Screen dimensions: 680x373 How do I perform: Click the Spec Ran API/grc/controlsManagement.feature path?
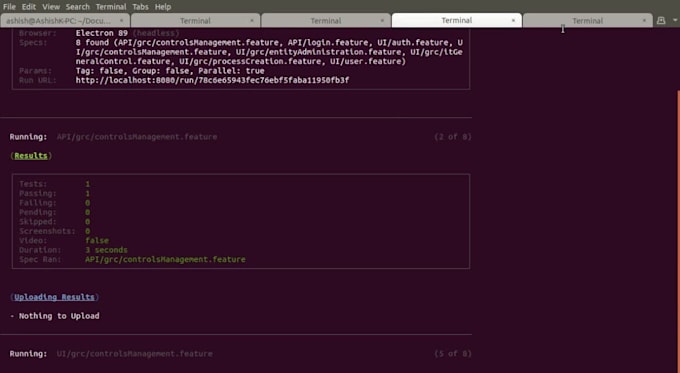tap(165, 259)
